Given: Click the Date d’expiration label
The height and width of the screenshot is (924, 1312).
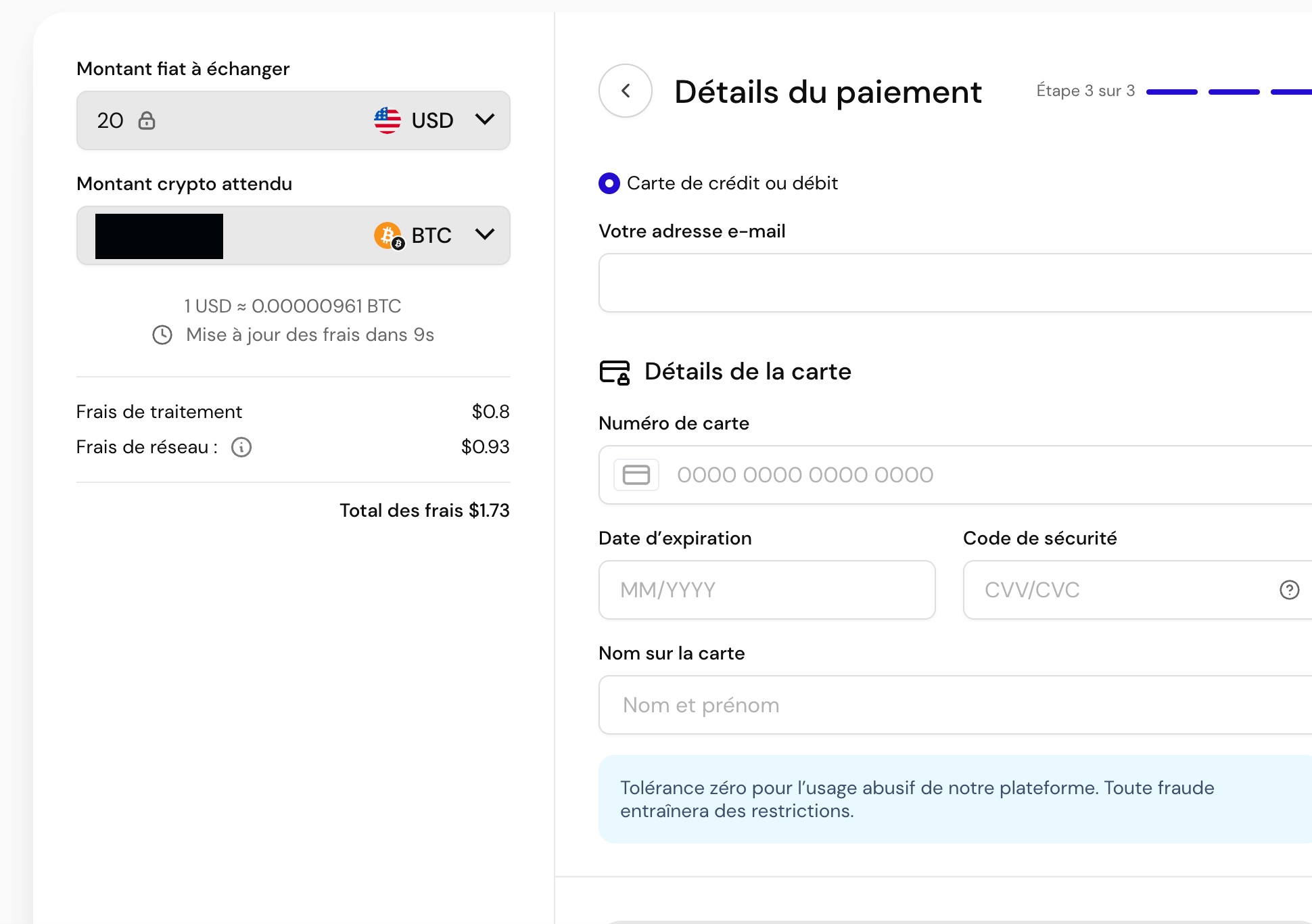Looking at the screenshot, I should coord(675,538).
